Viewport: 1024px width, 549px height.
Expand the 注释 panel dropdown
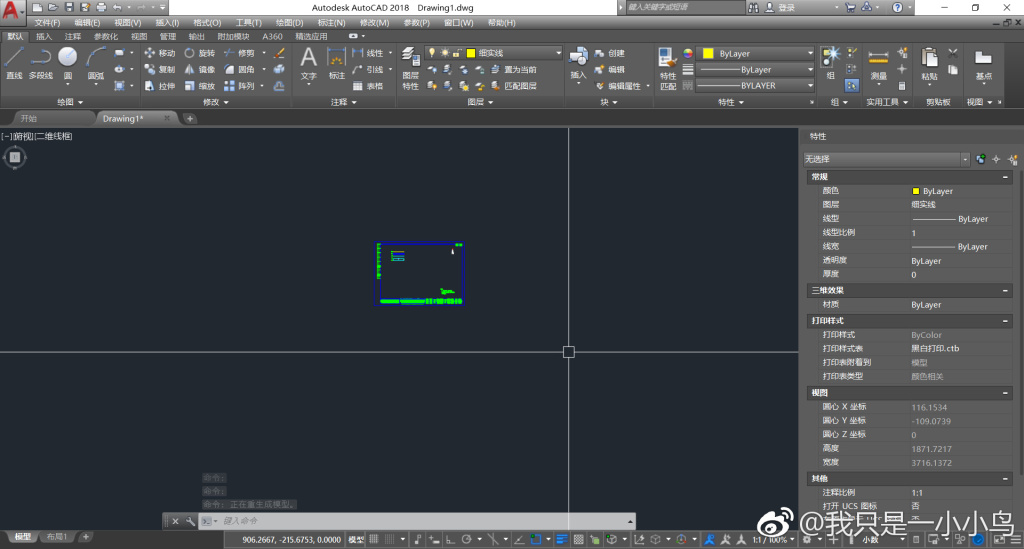(344, 102)
